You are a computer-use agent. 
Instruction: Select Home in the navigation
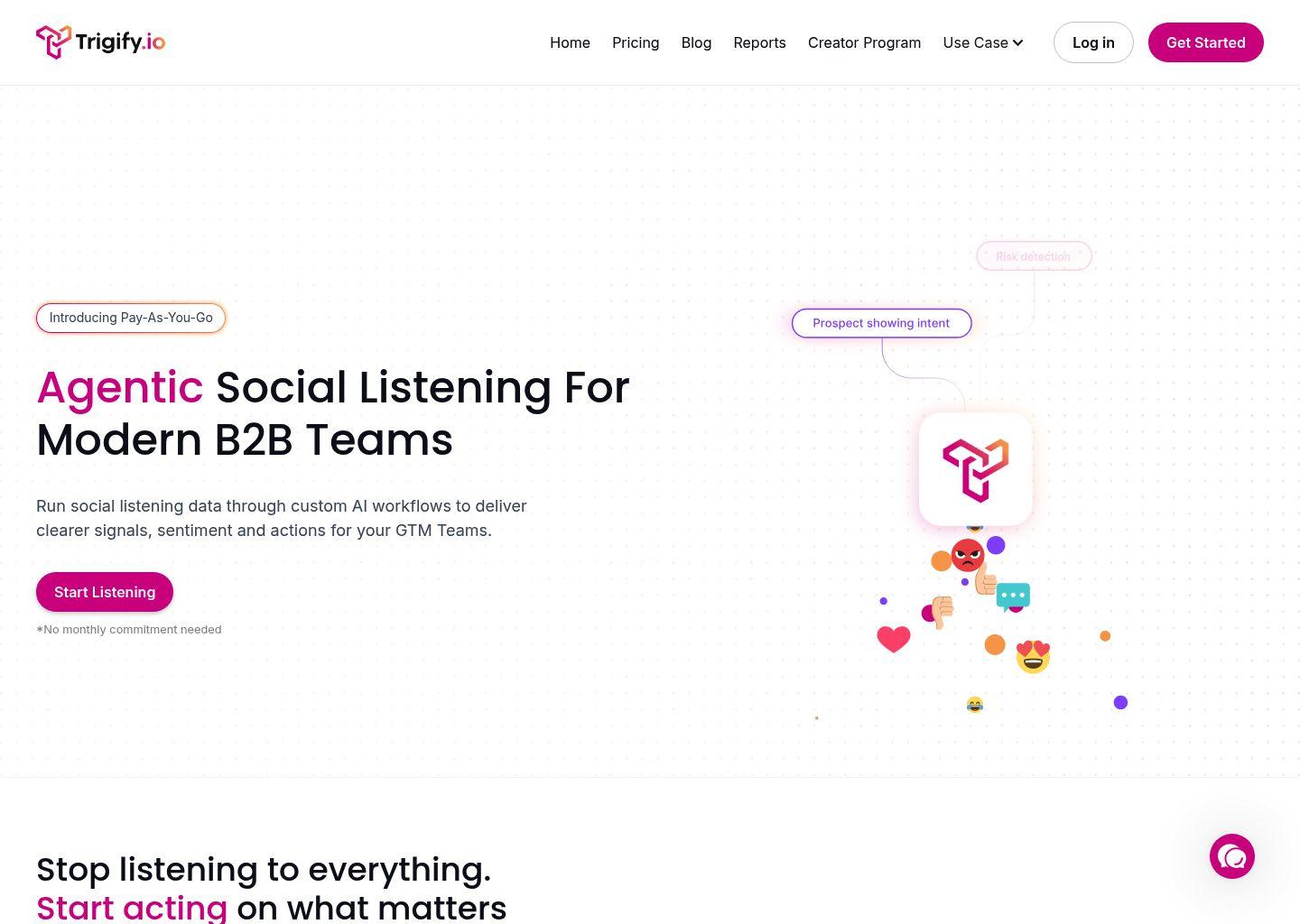[570, 42]
